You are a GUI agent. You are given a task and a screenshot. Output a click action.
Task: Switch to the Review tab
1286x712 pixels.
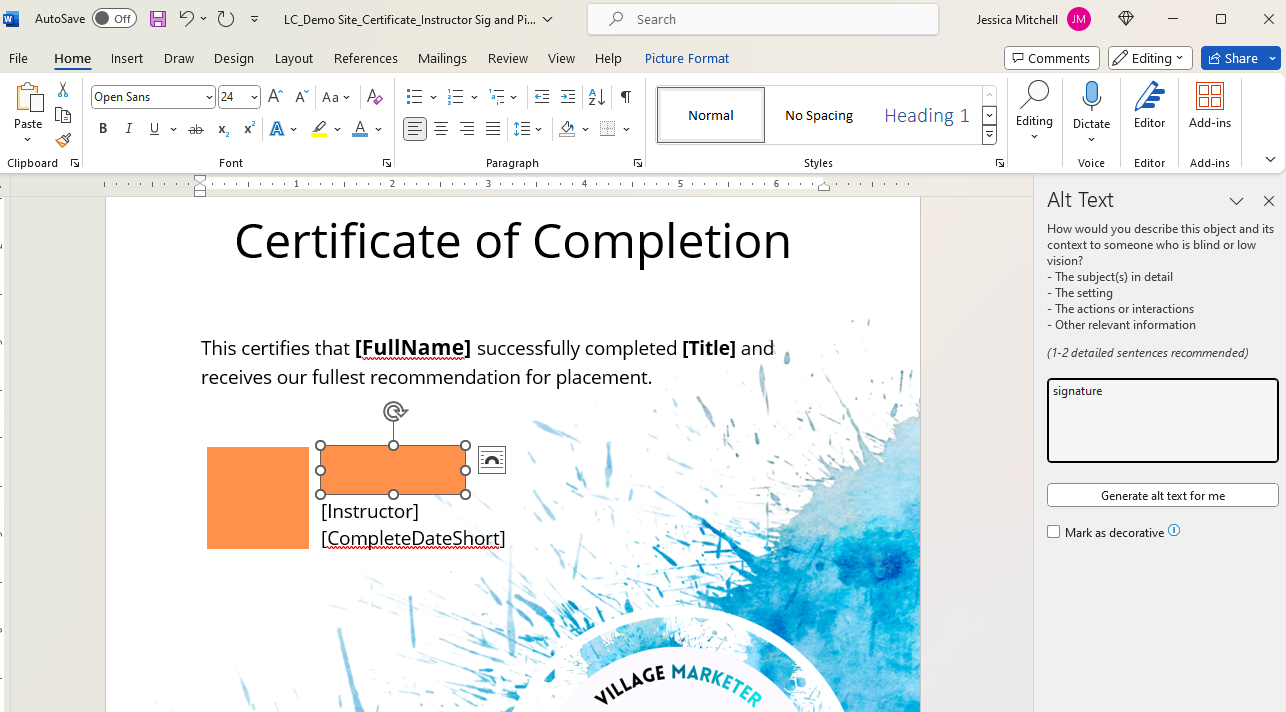pyautogui.click(x=508, y=58)
